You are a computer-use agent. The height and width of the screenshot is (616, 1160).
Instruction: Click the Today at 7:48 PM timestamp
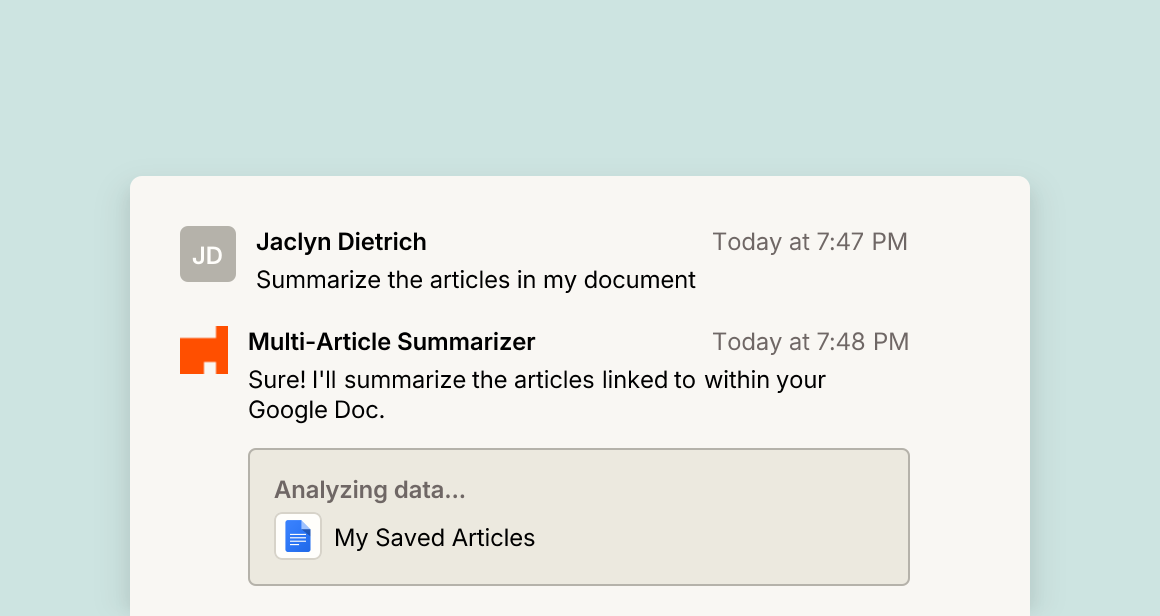click(x=811, y=342)
